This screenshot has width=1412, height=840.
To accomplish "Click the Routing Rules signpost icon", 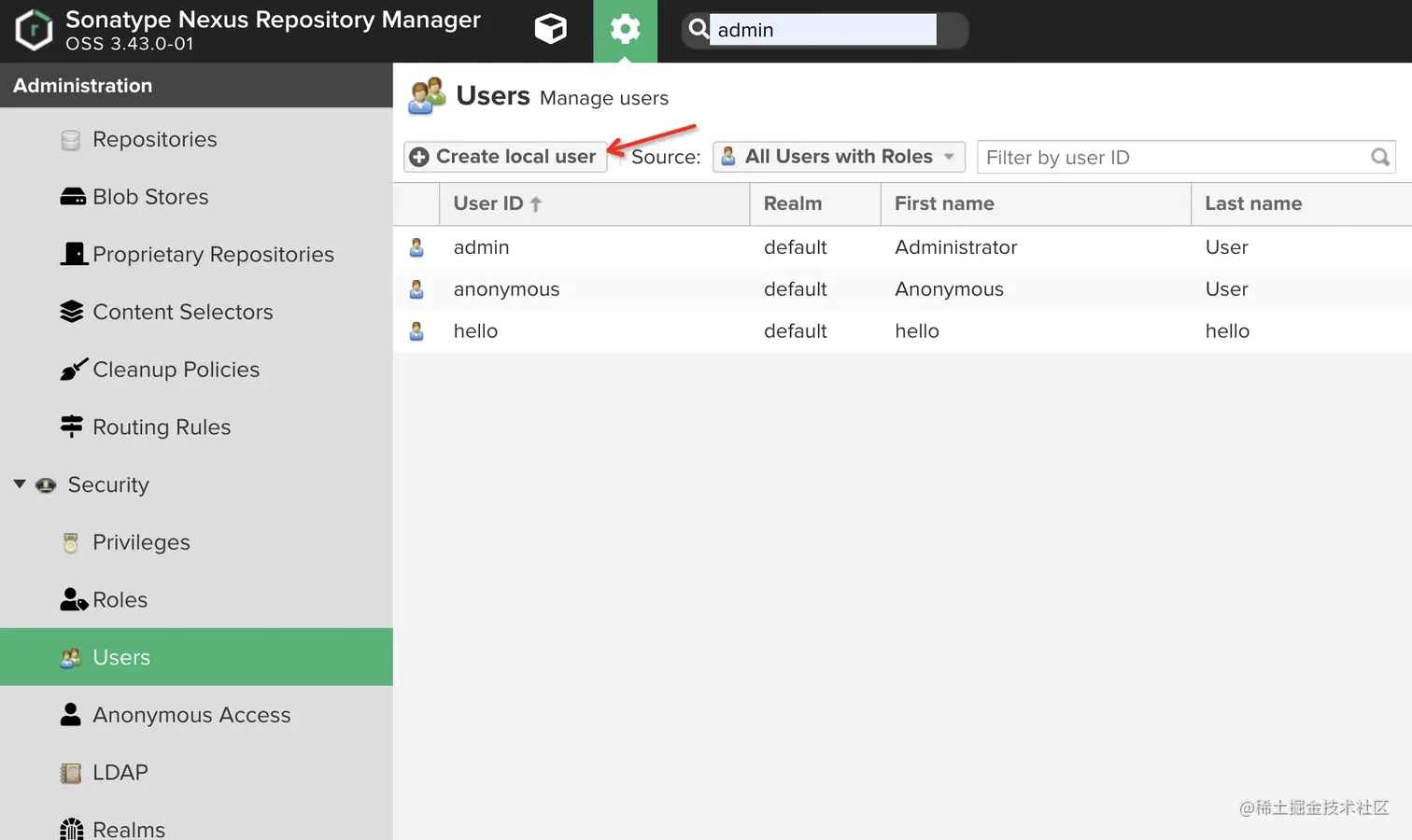I will 71,427.
